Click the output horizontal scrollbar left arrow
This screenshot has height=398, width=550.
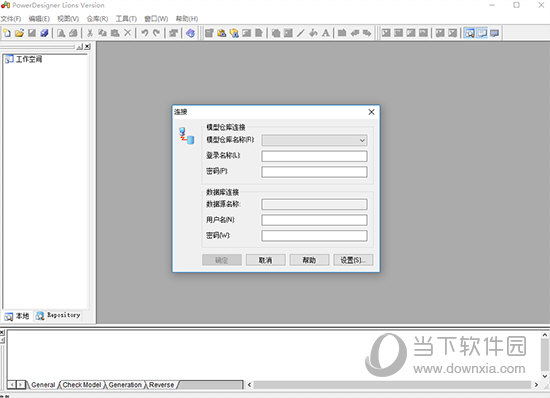pyautogui.click(x=249, y=385)
